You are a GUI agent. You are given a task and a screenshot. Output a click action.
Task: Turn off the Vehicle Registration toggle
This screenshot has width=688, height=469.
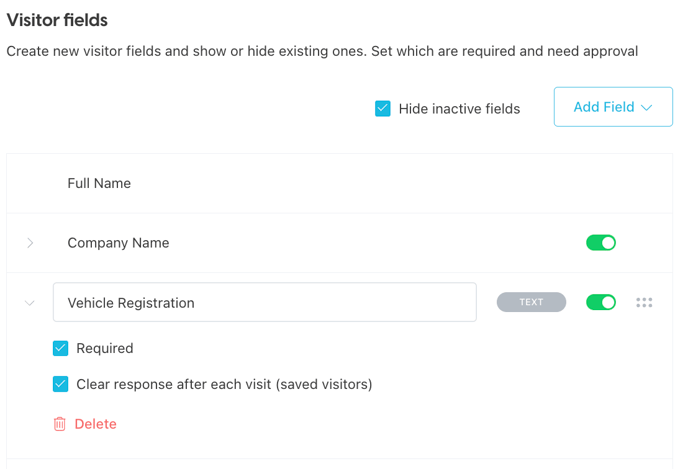coord(601,302)
